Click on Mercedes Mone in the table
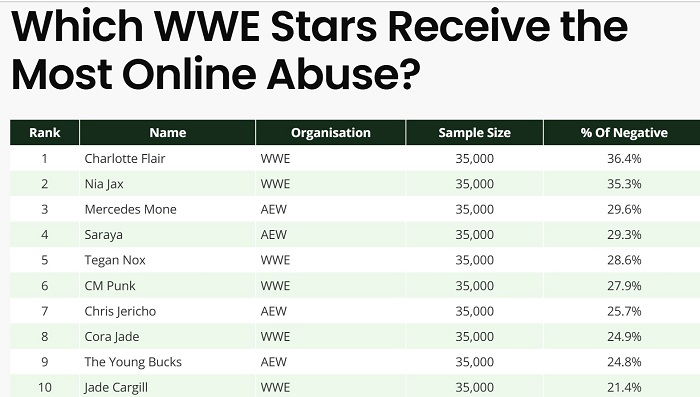Viewport: 700px width, 397px height. pyautogui.click(x=130, y=209)
